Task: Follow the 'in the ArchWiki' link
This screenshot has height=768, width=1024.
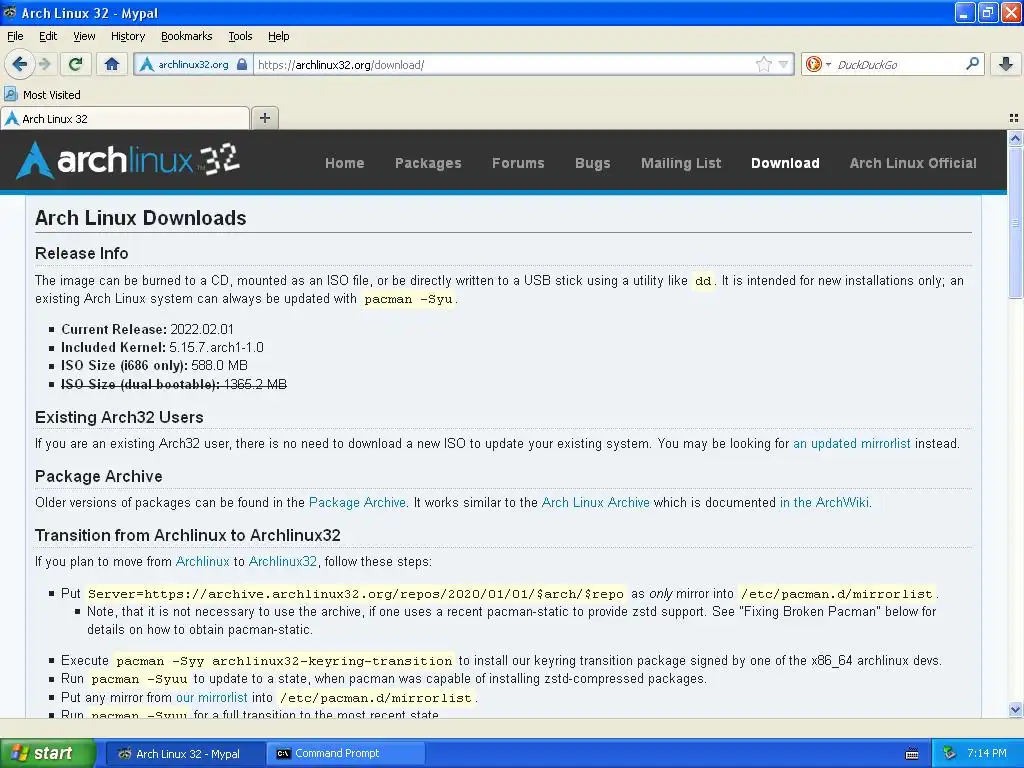Action: 824,502
